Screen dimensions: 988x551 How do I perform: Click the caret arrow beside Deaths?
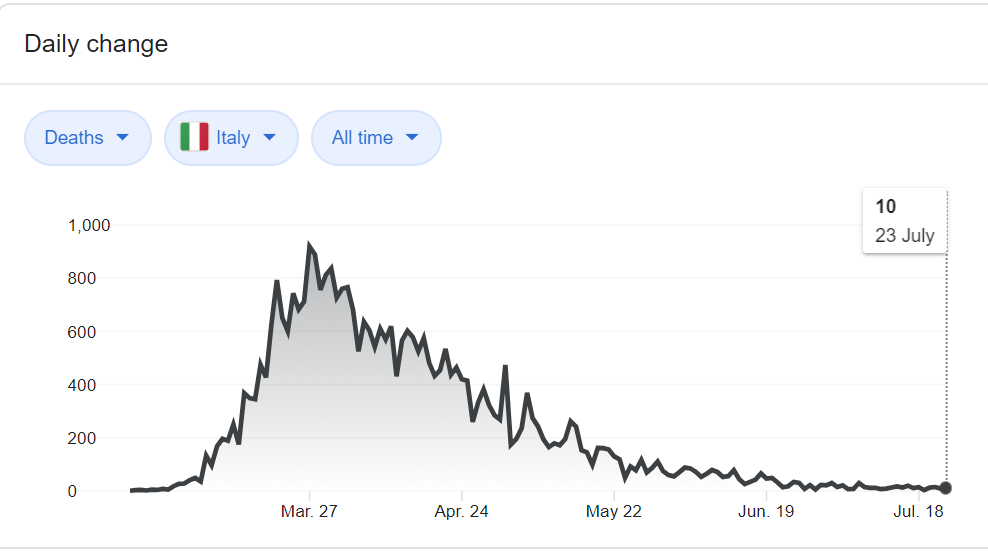[x=123, y=138]
